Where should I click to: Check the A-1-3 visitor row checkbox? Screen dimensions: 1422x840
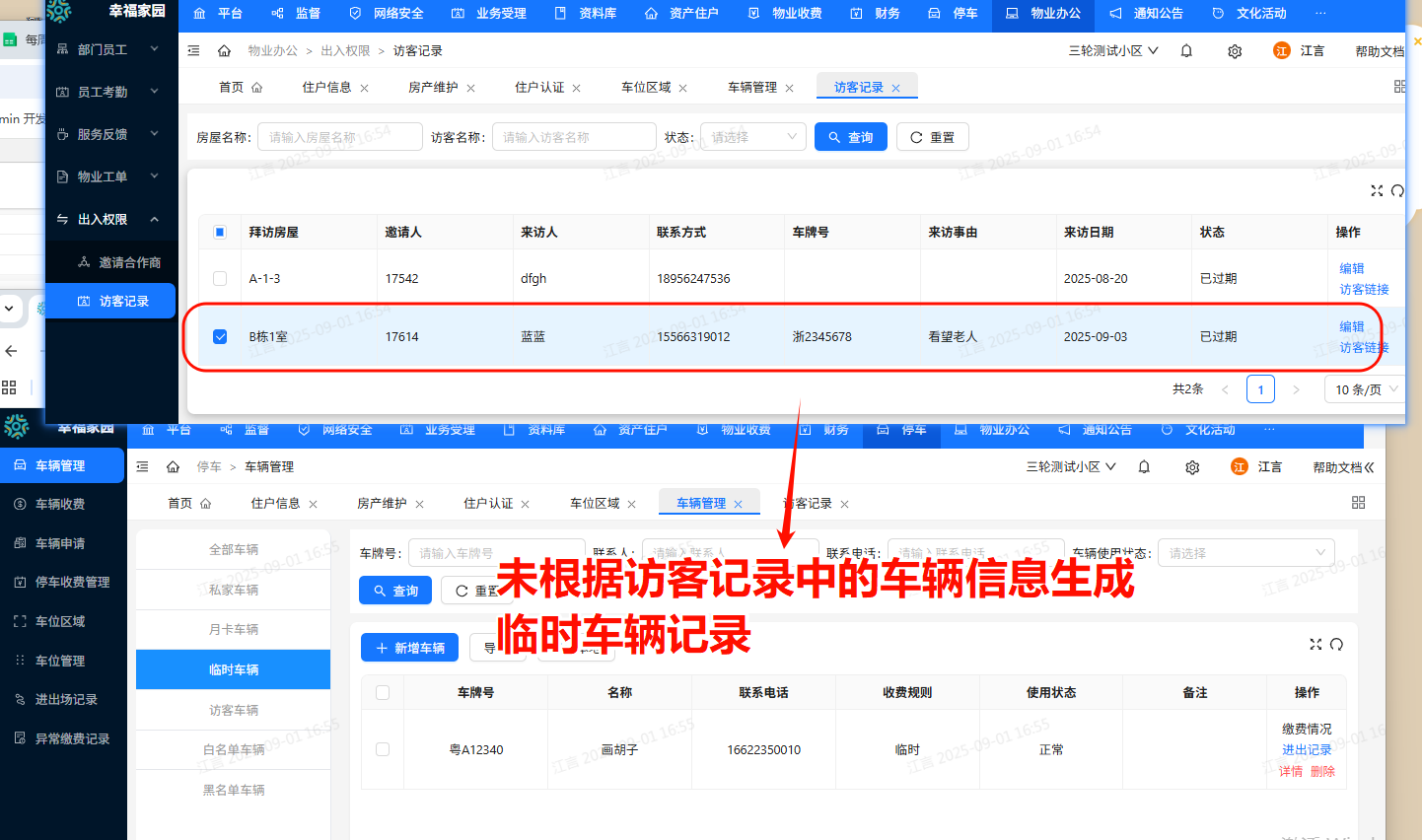pos(220,279)
